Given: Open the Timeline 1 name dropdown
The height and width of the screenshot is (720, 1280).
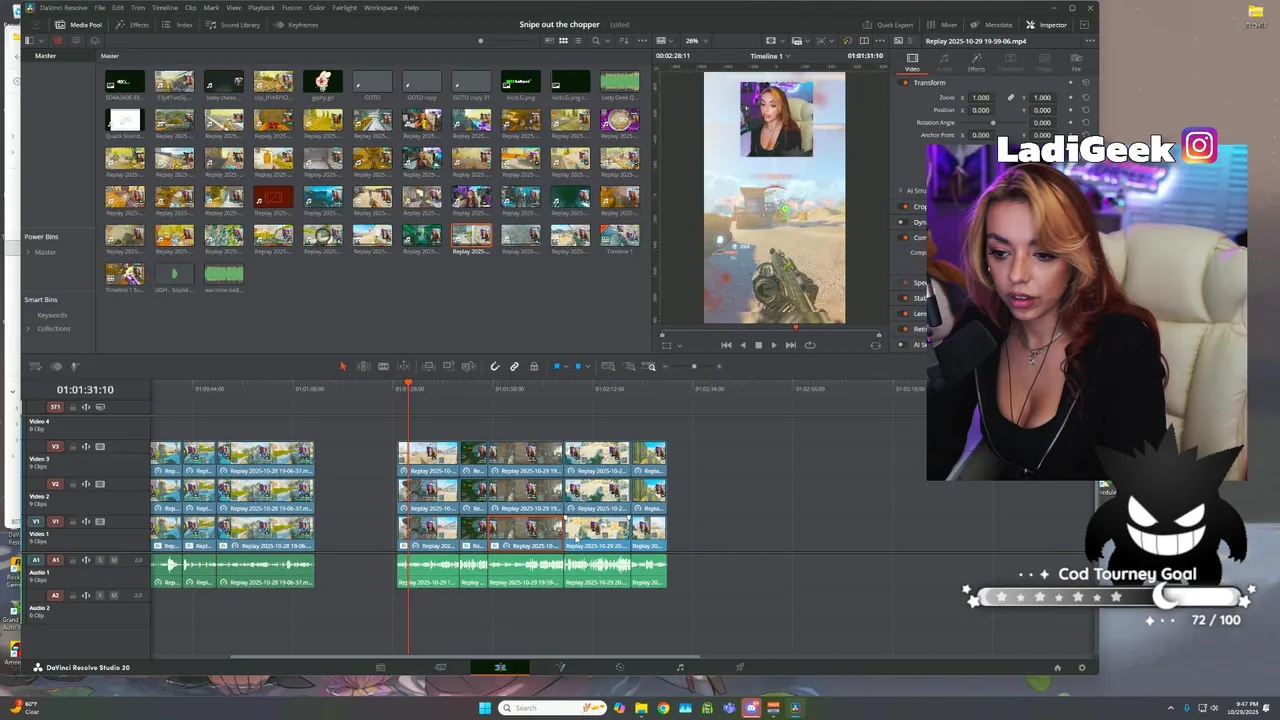Looking at the screenshot, I should click(x=771, y=56).
